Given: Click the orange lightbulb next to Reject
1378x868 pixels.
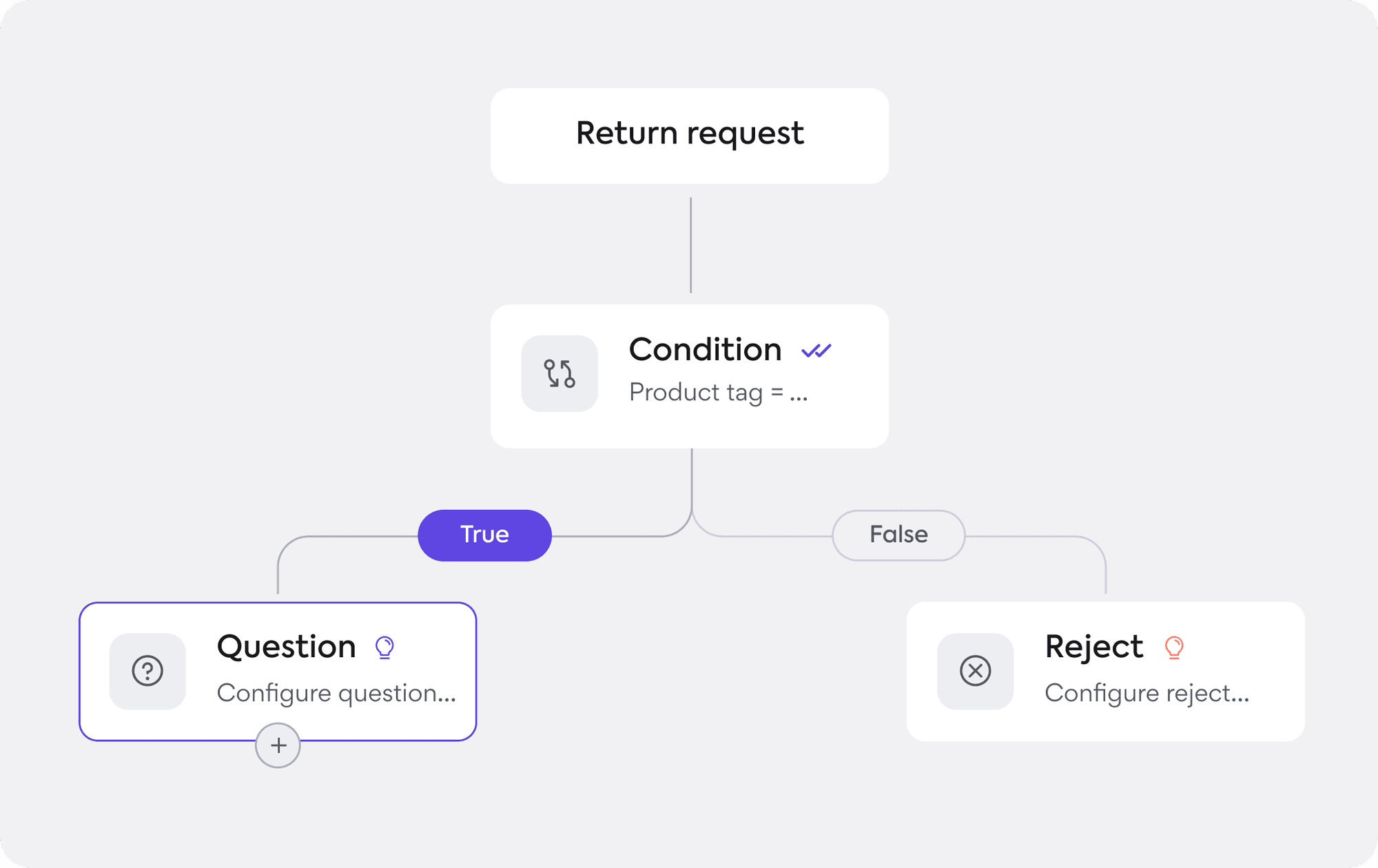Looking at the screenshot, I should tap(1174, 647).
